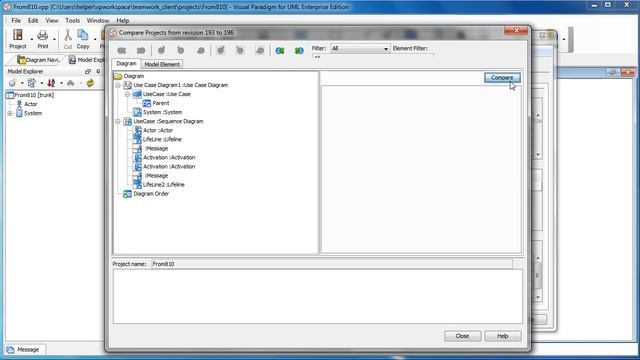Viewport: 640px width, 360px height.
Task: Click the Compare button
Action: [502, 78]
